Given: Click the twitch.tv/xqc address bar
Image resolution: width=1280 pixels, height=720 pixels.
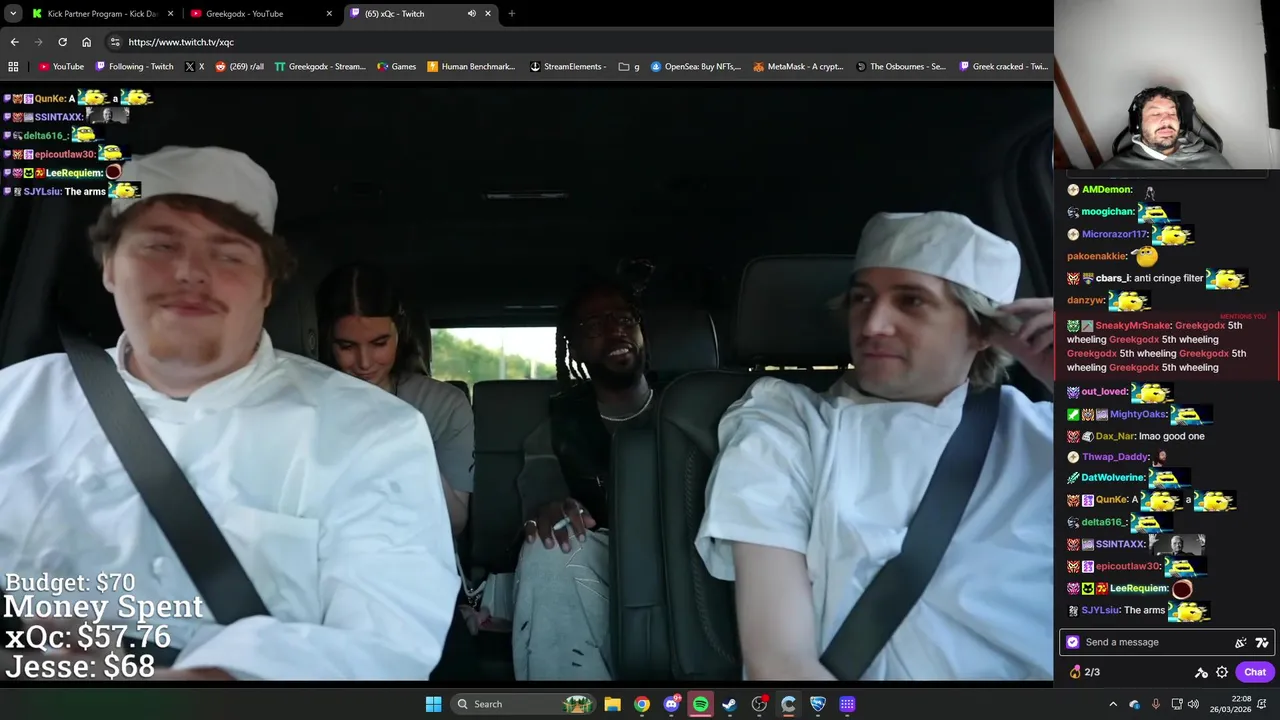Looking at the screenshot, I should (x=580, y=42).
